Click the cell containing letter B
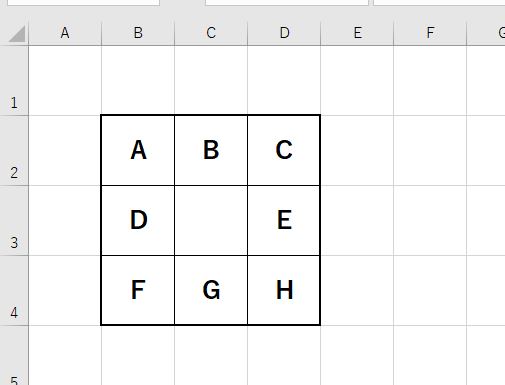505x385 pixels. [211, 150]
